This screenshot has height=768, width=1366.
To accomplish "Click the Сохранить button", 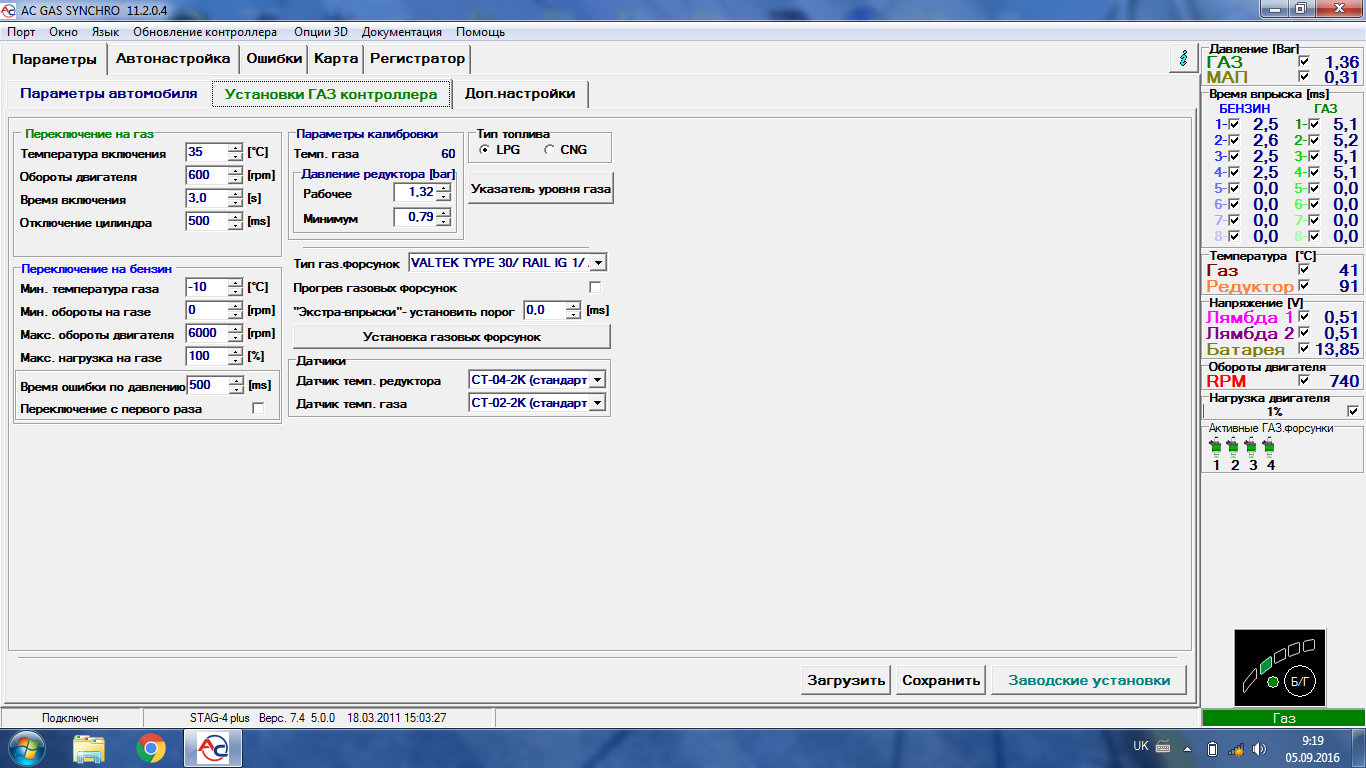I will pos(941,680).
